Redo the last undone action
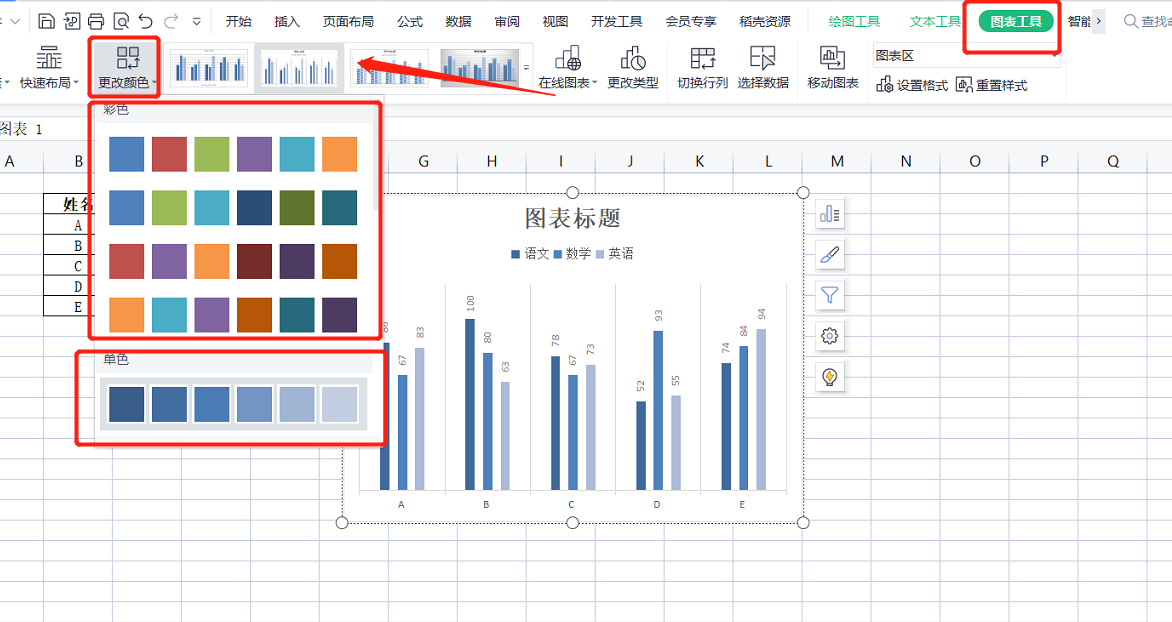Image resolution: width=1172 pixels, height=622 pixels. tap(171, 21)
